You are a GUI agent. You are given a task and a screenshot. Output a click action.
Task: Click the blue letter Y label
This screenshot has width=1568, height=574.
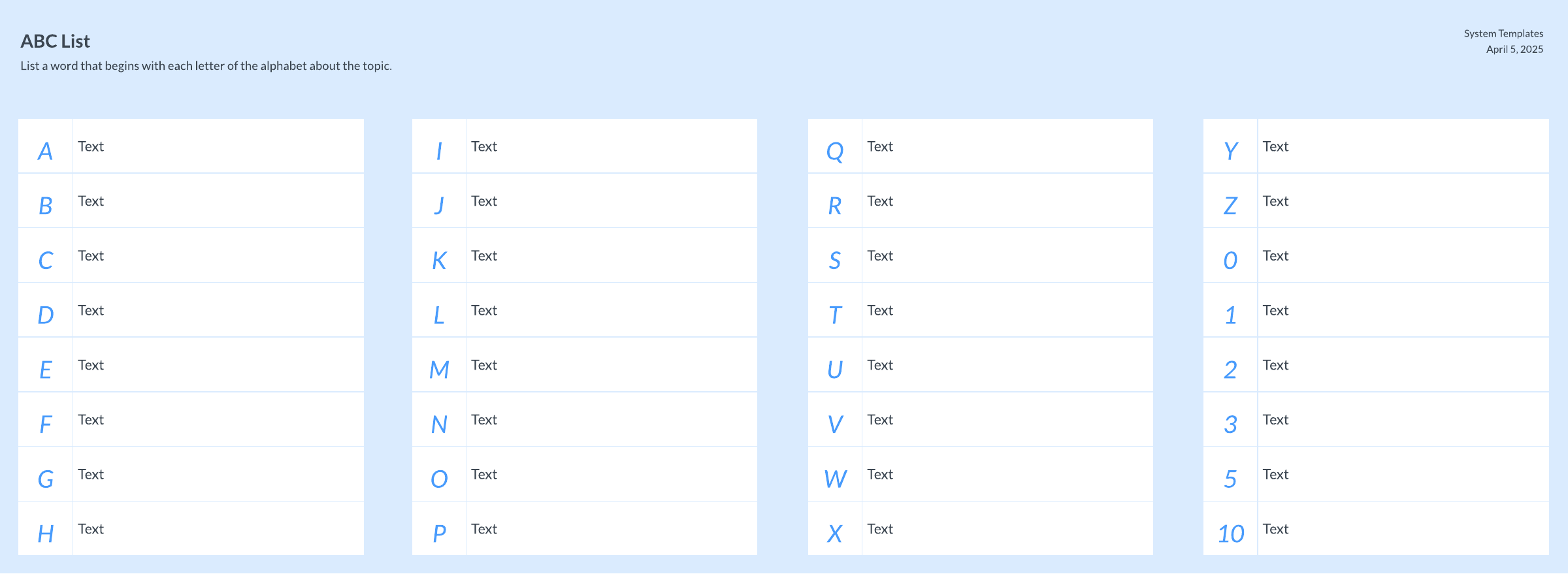click(1230, 151)
